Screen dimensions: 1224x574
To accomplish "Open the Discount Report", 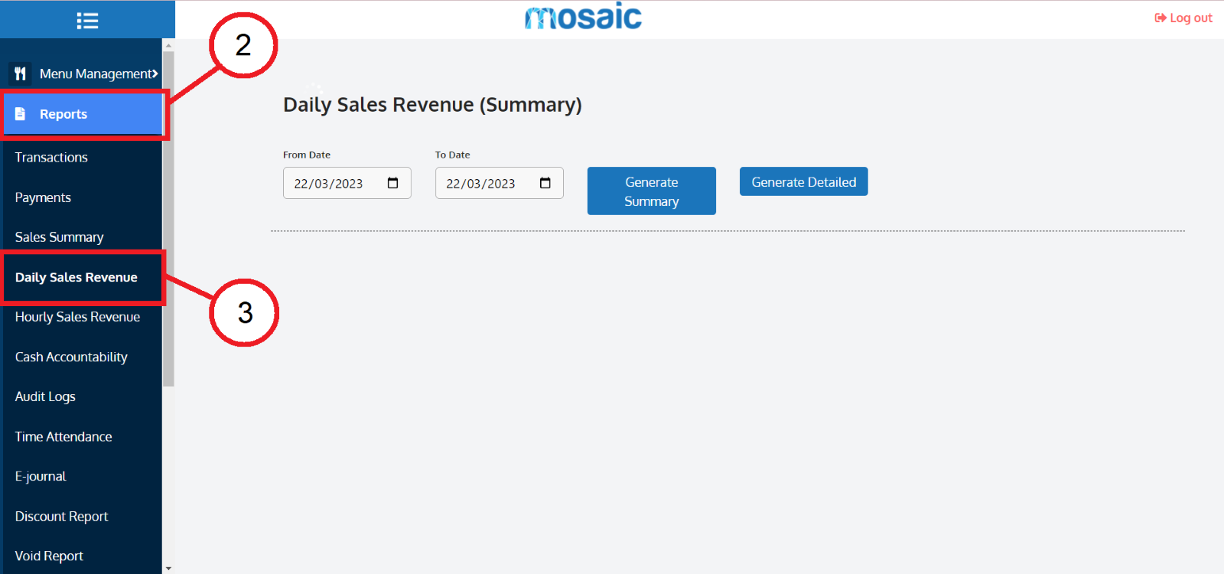I will click(61, 517).
